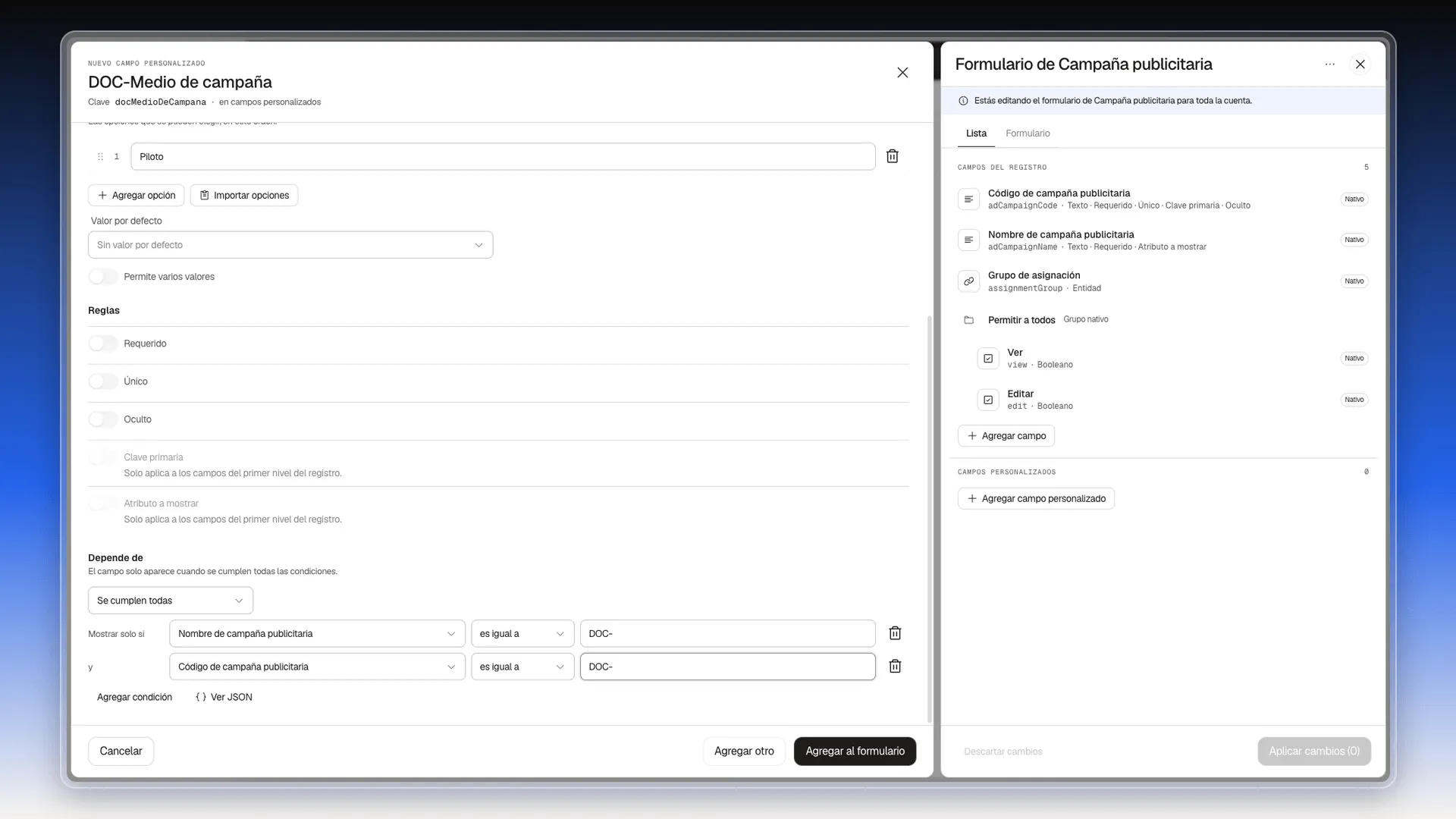Open the Se cumplen todas dropdown
This screenshot has height=819, width=1456.
171,601
